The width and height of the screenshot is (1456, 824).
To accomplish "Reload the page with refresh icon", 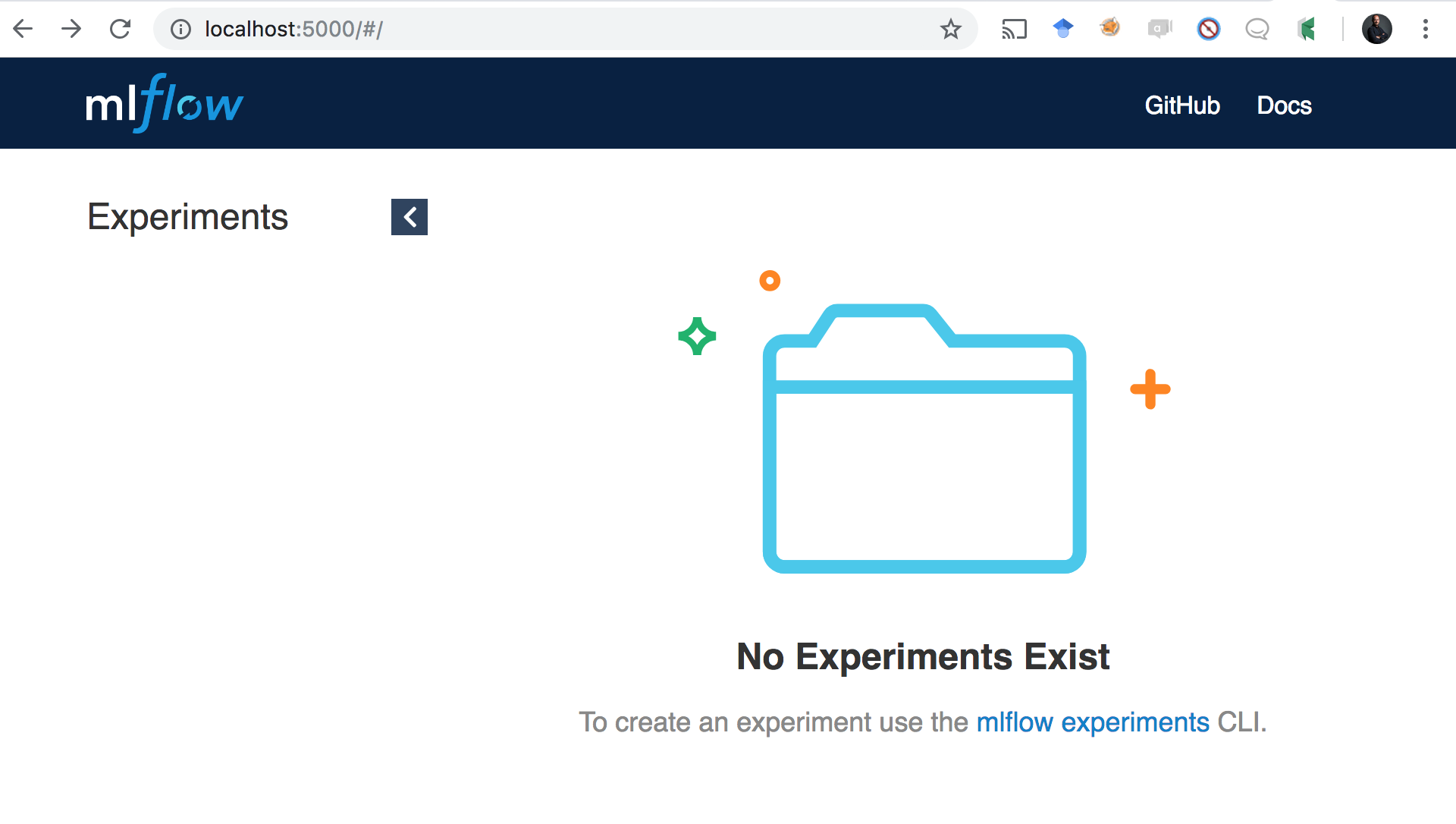I will coord(121,29).
